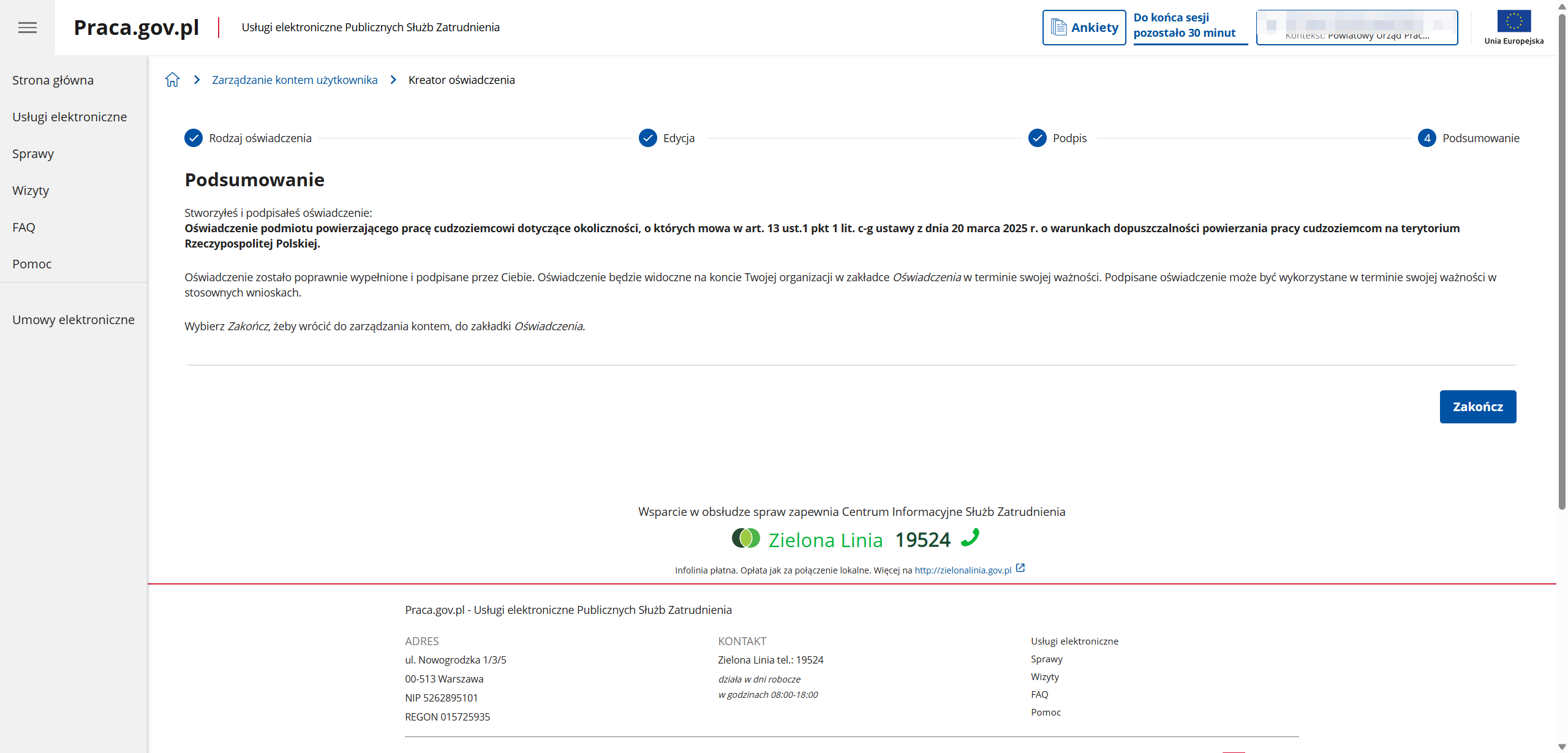Click the external link icon after zielonalinia.gov.pl

coord(1020,568)
